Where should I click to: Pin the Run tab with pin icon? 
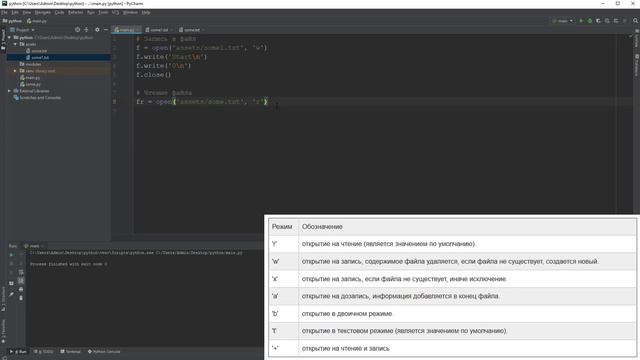[11, 294]
